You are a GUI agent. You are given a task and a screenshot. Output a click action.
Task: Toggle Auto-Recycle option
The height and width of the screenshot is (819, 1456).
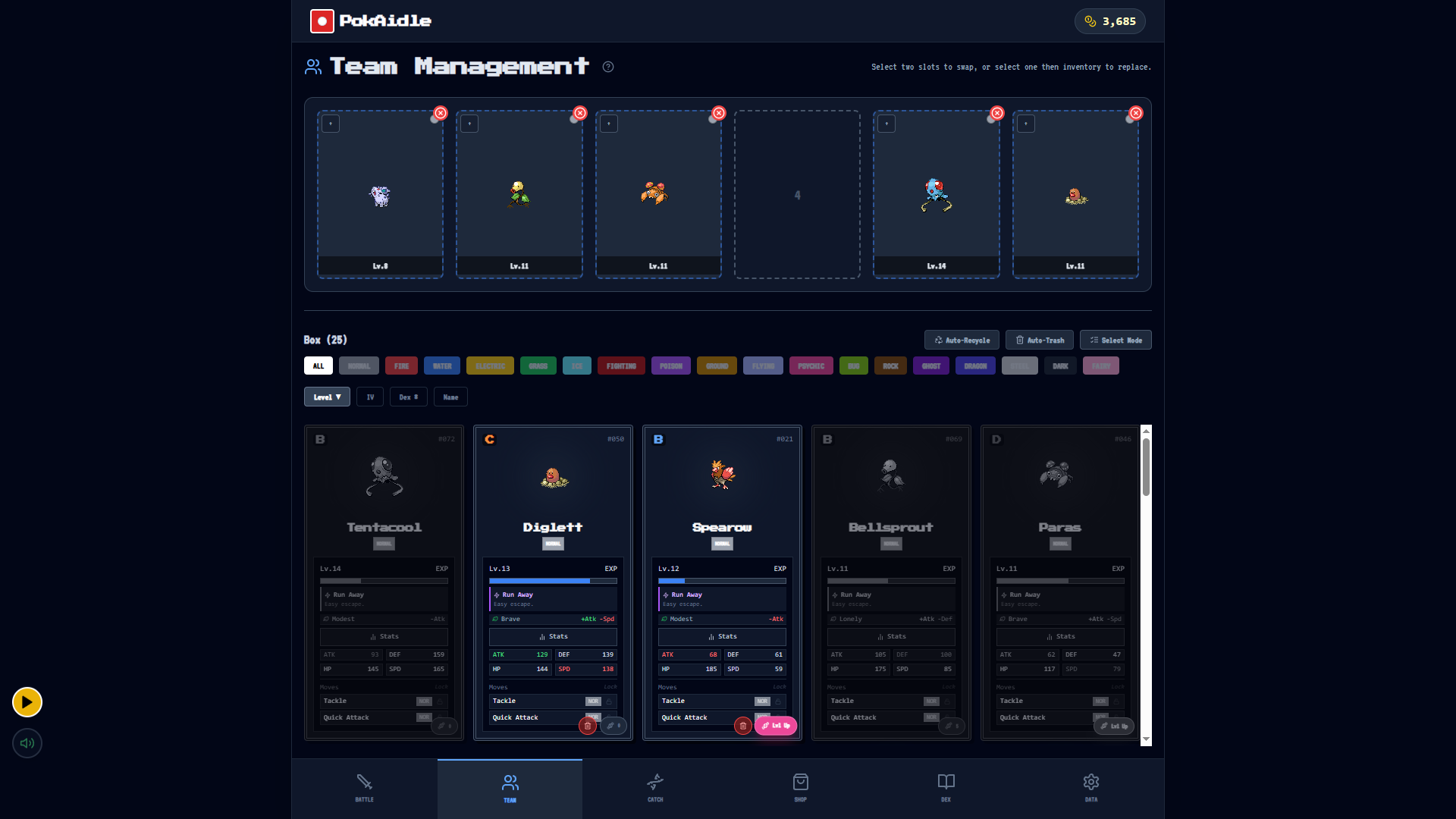(x=962, y=340)
